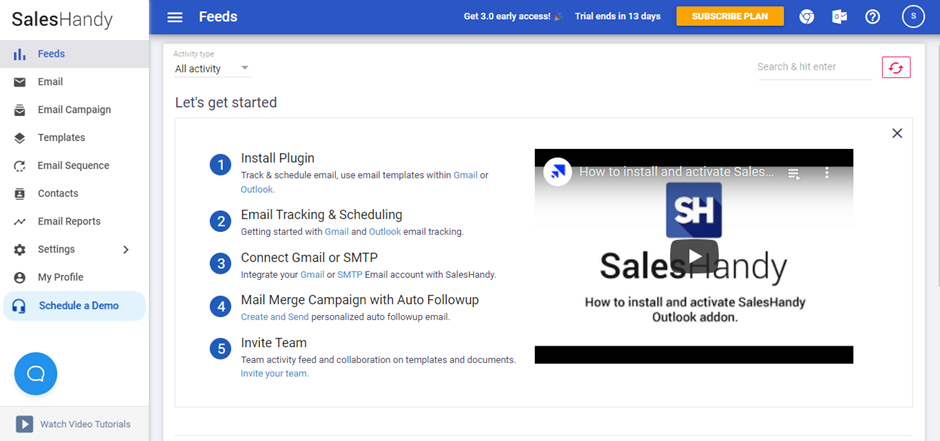Viewport: 940px width, 441px height.
Task: Open the video's more options dots
Action: pos(827,173)
